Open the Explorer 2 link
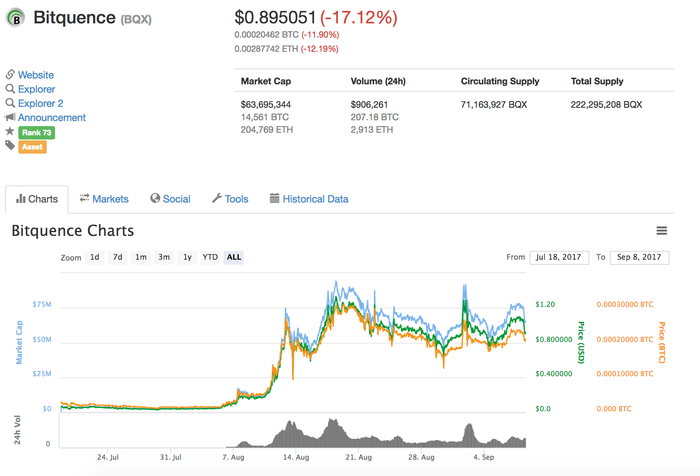Viewport: 700px width, 476px height. 41,104
